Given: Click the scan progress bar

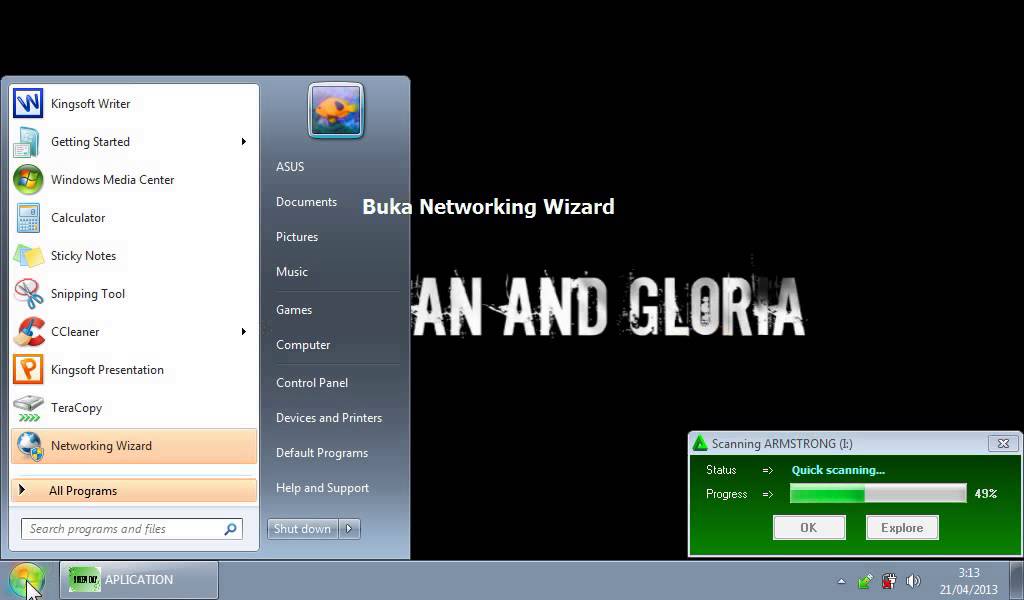Looking at the screenshot, I should point(878,494).
